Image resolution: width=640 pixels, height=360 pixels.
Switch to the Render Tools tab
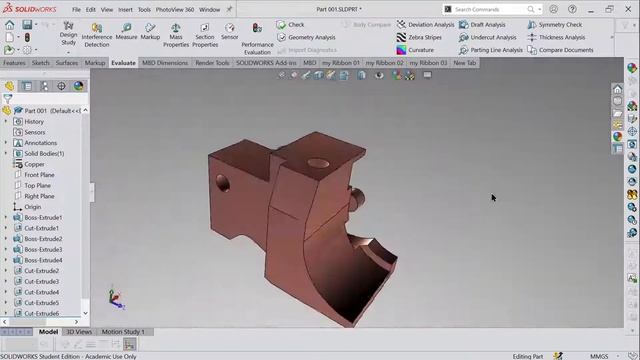click(212, 63)
